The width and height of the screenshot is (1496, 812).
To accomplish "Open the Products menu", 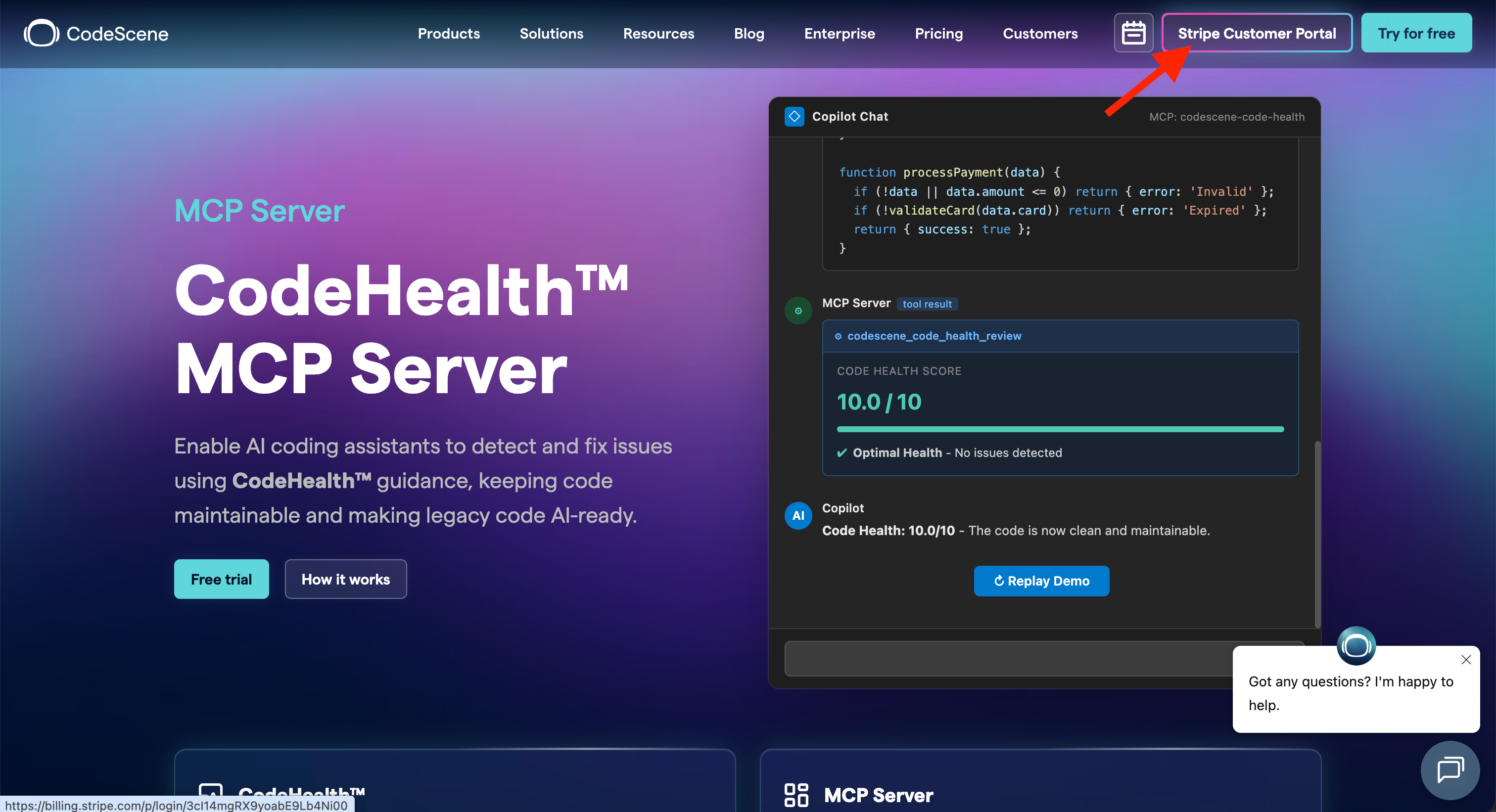I will click(x=449, y=33).
